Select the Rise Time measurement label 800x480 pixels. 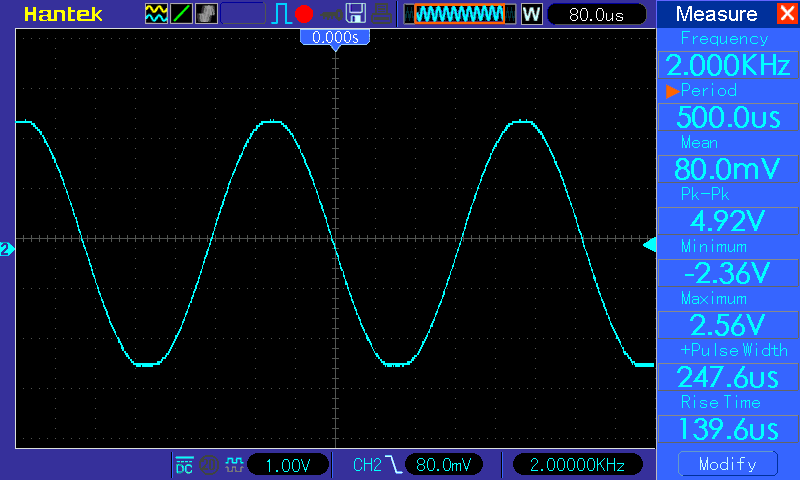click(x=721, y=402)
